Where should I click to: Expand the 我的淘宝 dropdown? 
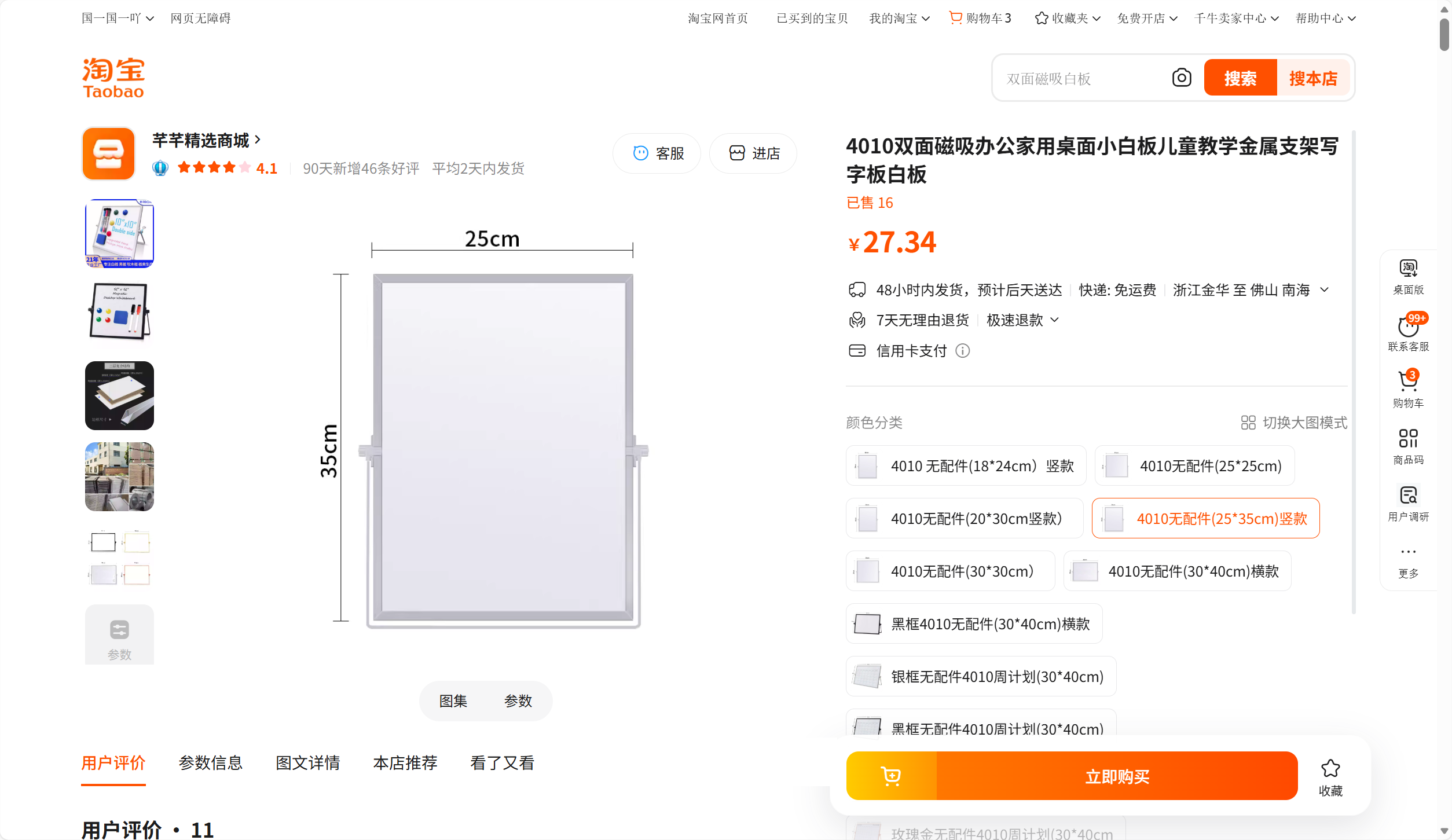(899, 19)
